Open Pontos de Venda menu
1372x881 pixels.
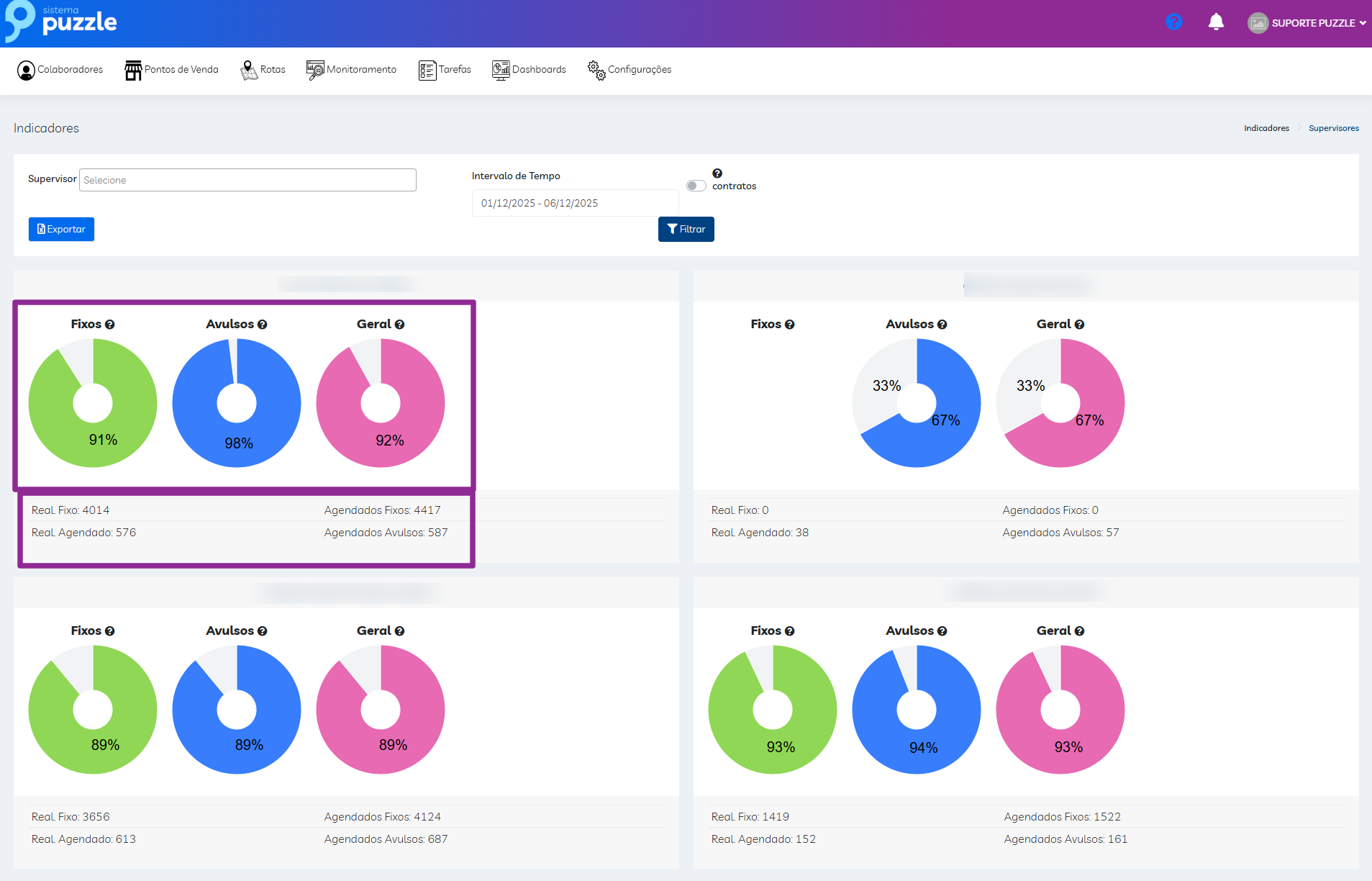coord(171,70)
